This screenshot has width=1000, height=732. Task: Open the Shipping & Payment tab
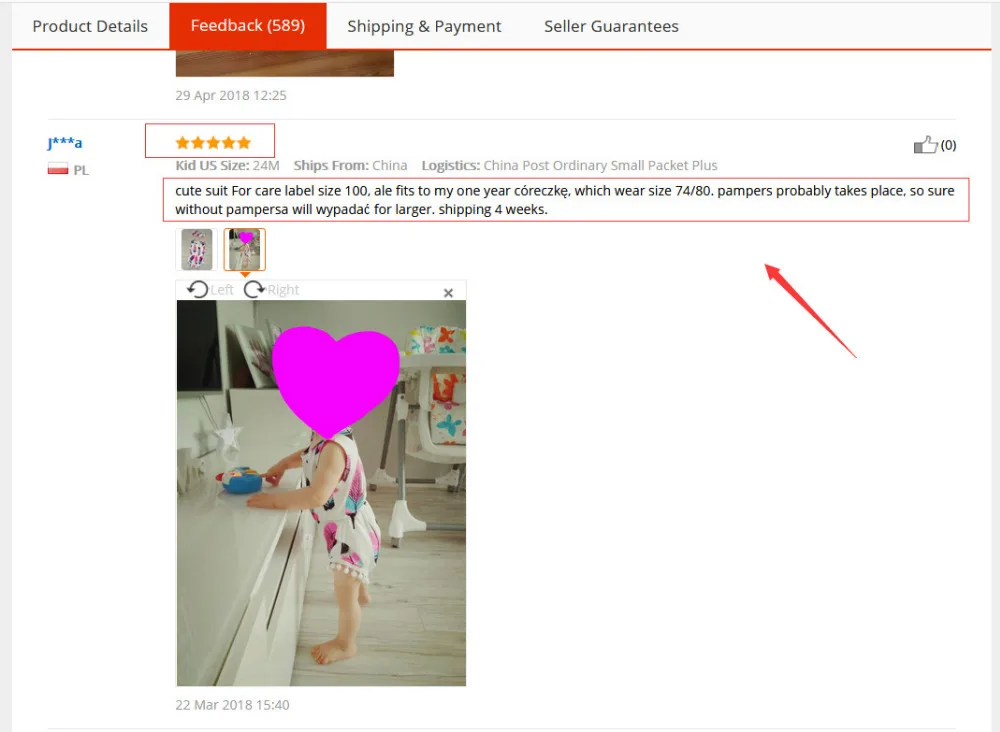pyautogui.click(x=424, y=26)
